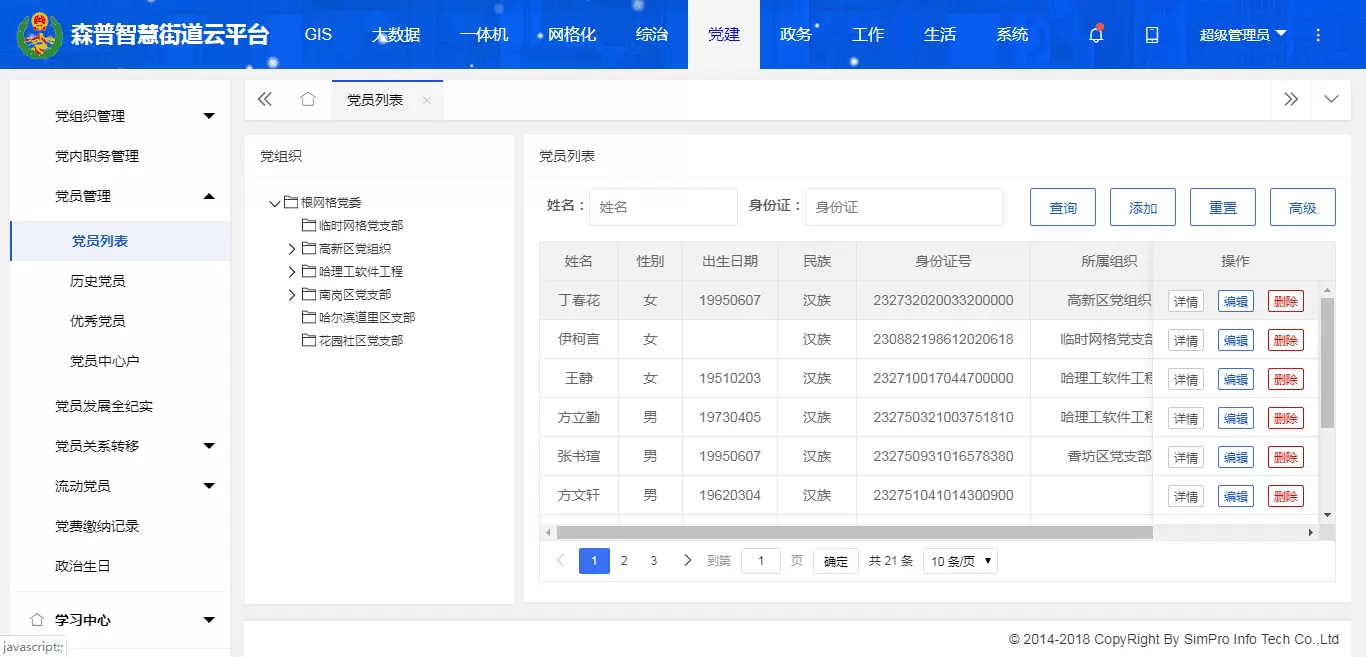The width and height of the screenshot is (1366, 657).
Task: Open the 综治 top menu
Action: 652,35
